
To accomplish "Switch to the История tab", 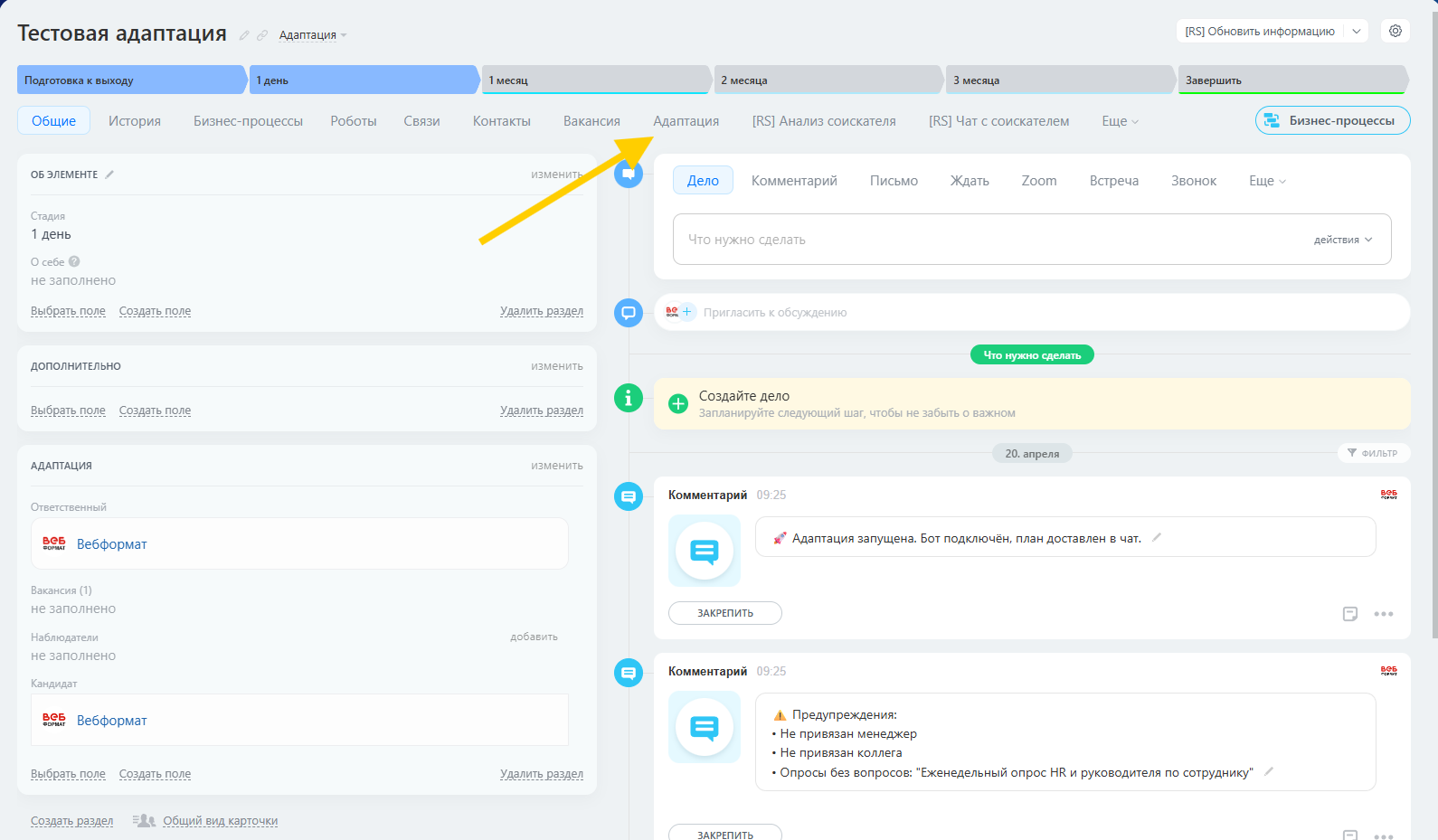I will tap(135, 121).
